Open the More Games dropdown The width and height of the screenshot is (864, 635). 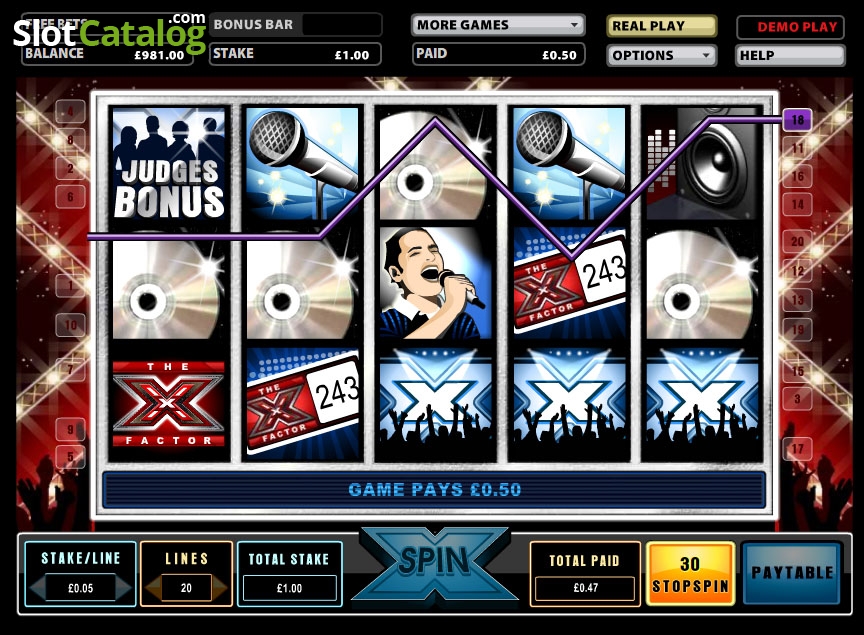(498, 25)
